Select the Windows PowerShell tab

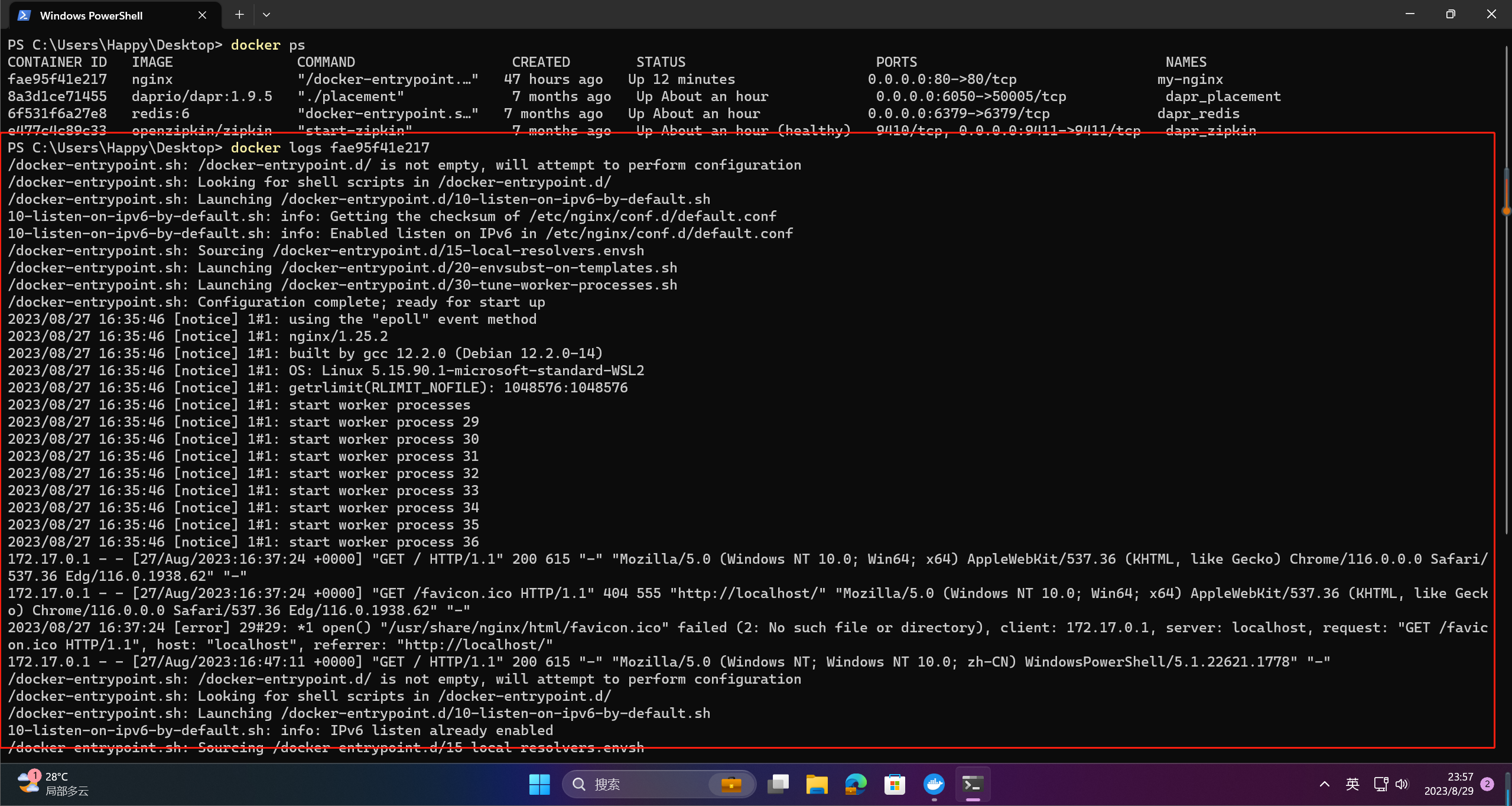[92, 16]
